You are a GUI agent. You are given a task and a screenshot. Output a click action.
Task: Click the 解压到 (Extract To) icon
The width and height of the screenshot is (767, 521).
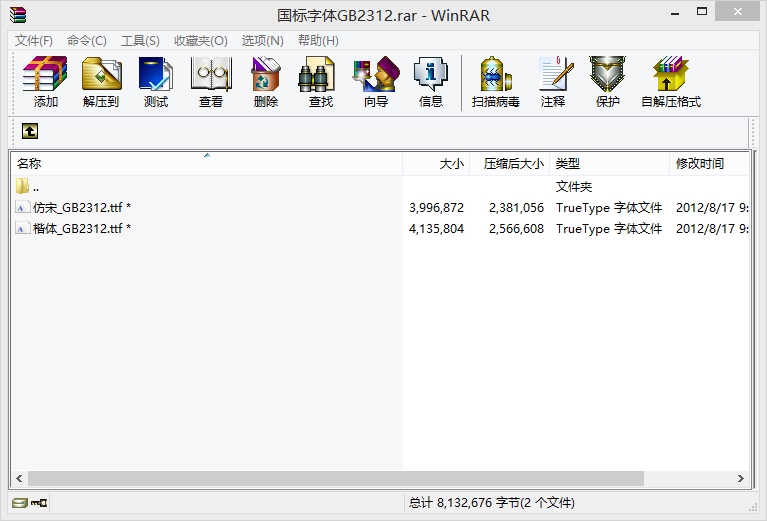pyautogui.click(x=101, y=74)
